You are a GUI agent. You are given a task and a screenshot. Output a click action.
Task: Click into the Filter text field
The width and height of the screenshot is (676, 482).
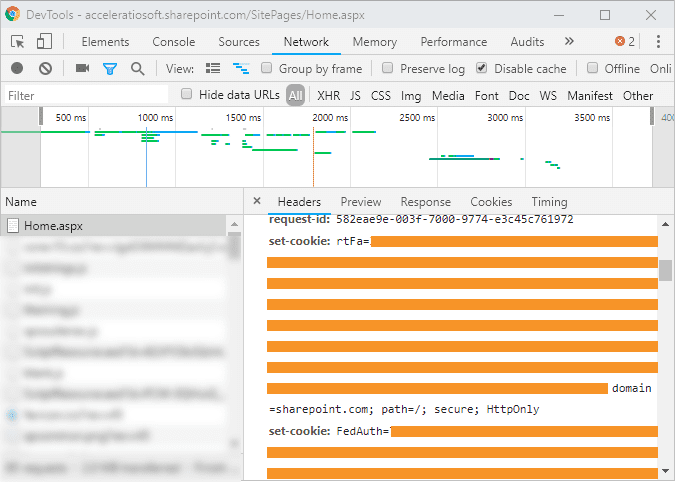pyautogui.click(x=86, y=95)
